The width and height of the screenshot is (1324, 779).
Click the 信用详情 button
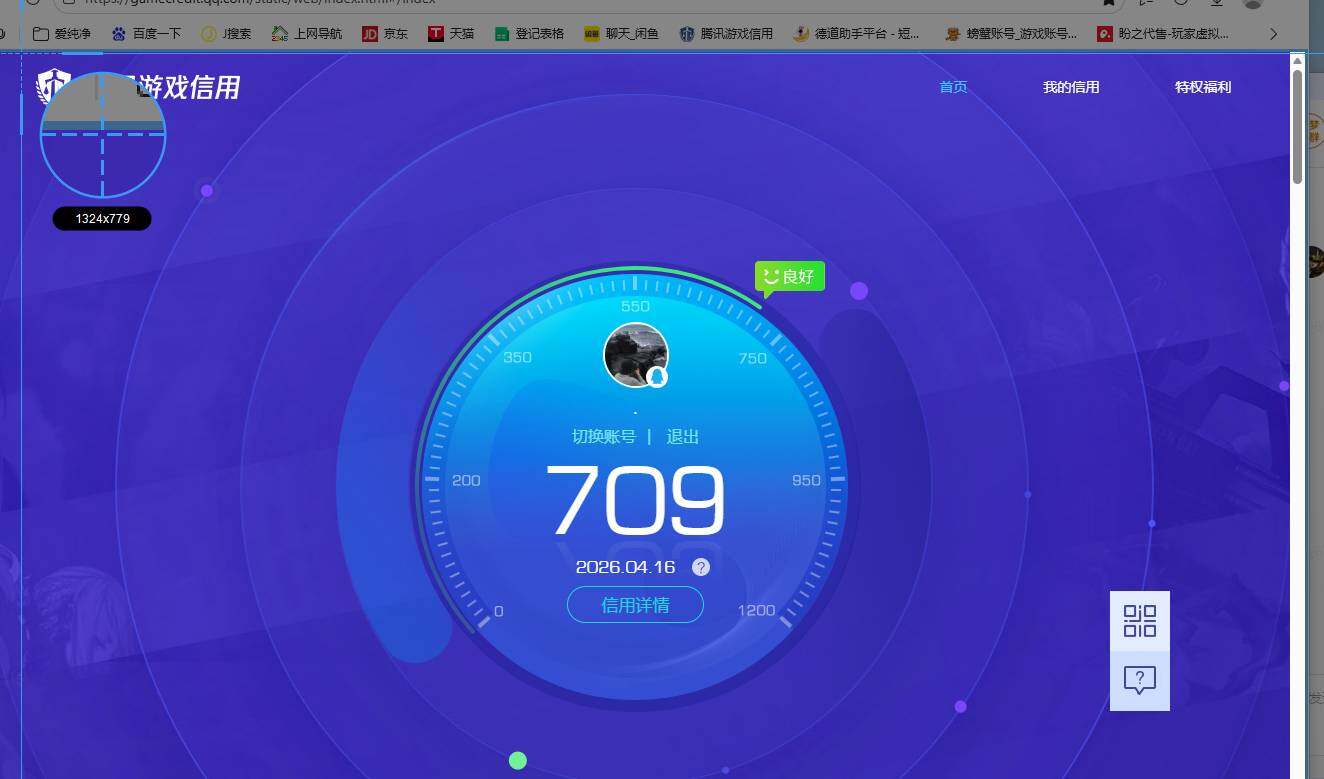point(635,605)
